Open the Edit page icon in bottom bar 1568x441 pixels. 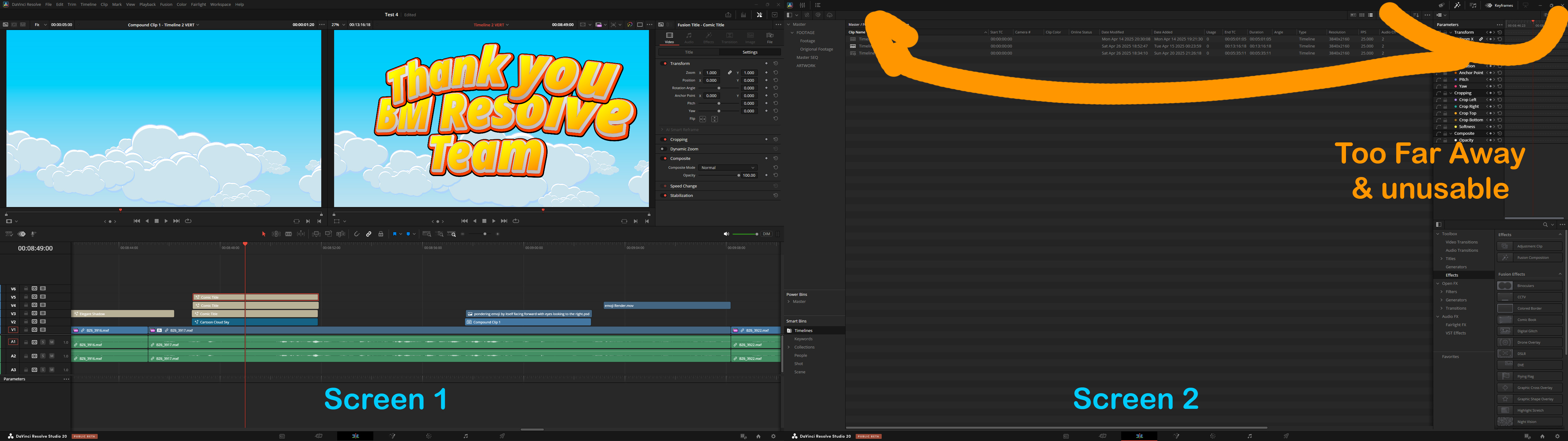click(x=356, y=436)
